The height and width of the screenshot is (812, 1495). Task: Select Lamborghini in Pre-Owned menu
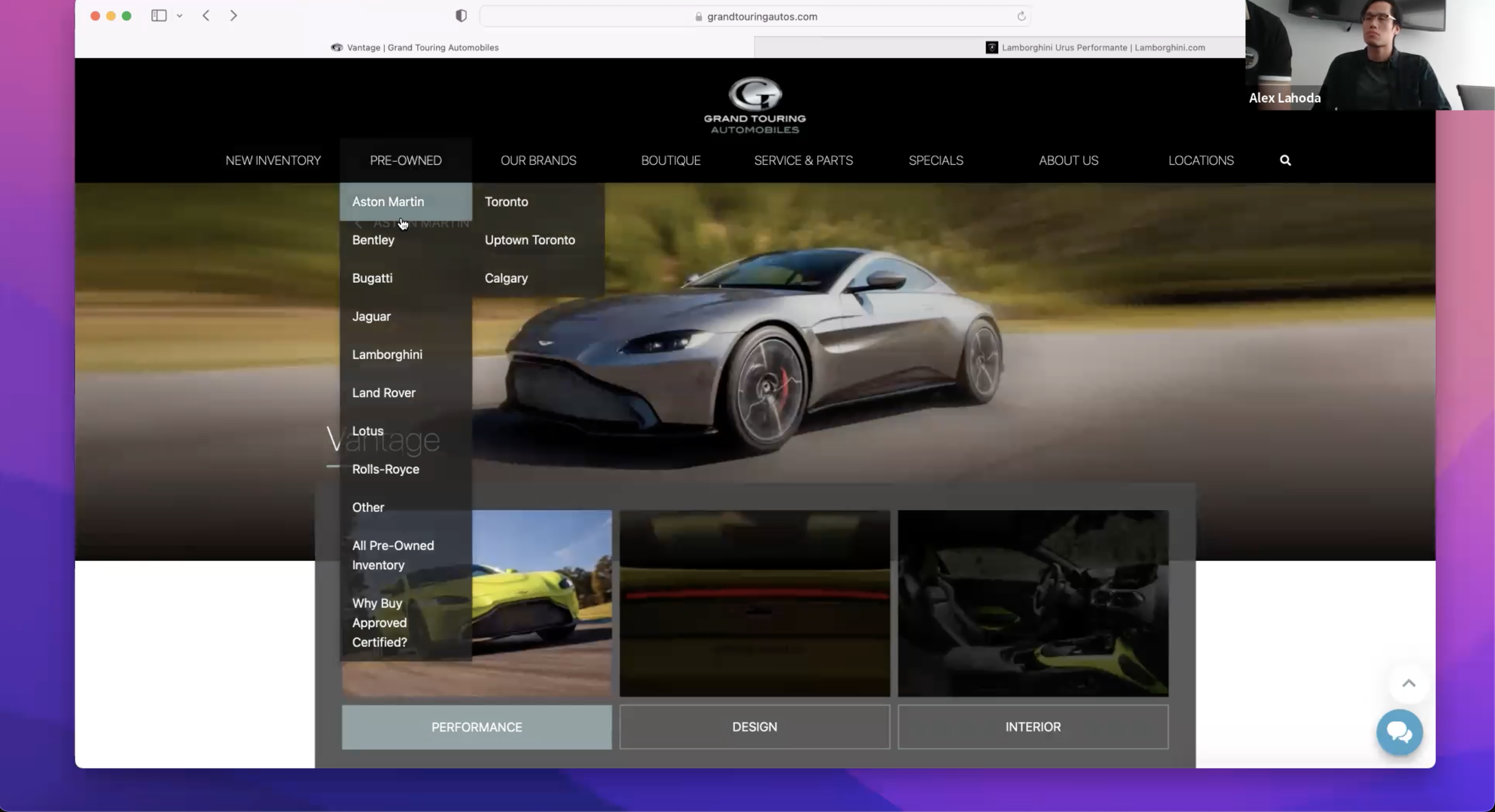pyautogui.click(x=387, y=355)
